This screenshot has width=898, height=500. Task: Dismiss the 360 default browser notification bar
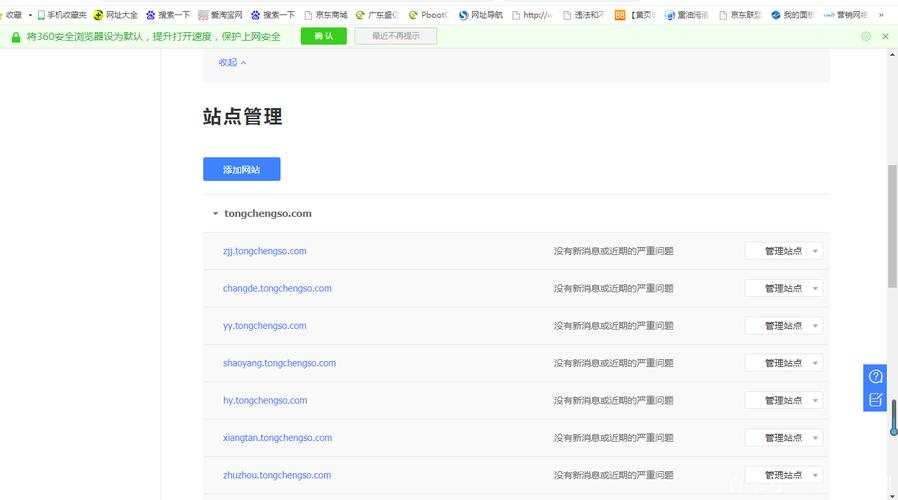point(885,36)
